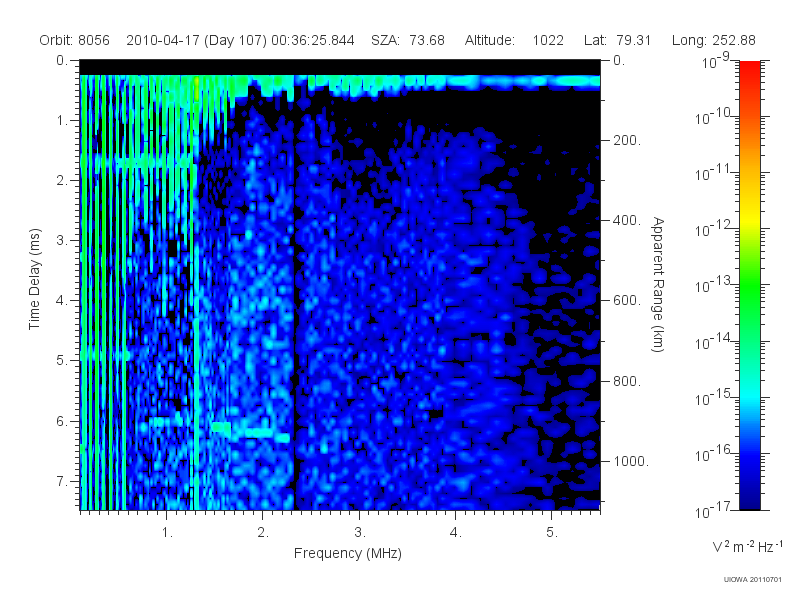Click the Time Delay (ms) axis label
The height and width of the screenshot is (600, 800).
[34, 279]
